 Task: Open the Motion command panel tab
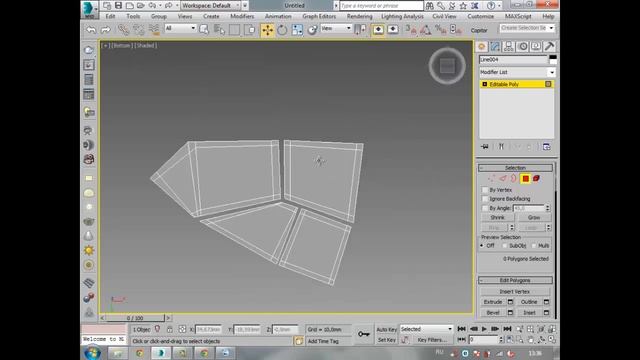pos(522,47)
